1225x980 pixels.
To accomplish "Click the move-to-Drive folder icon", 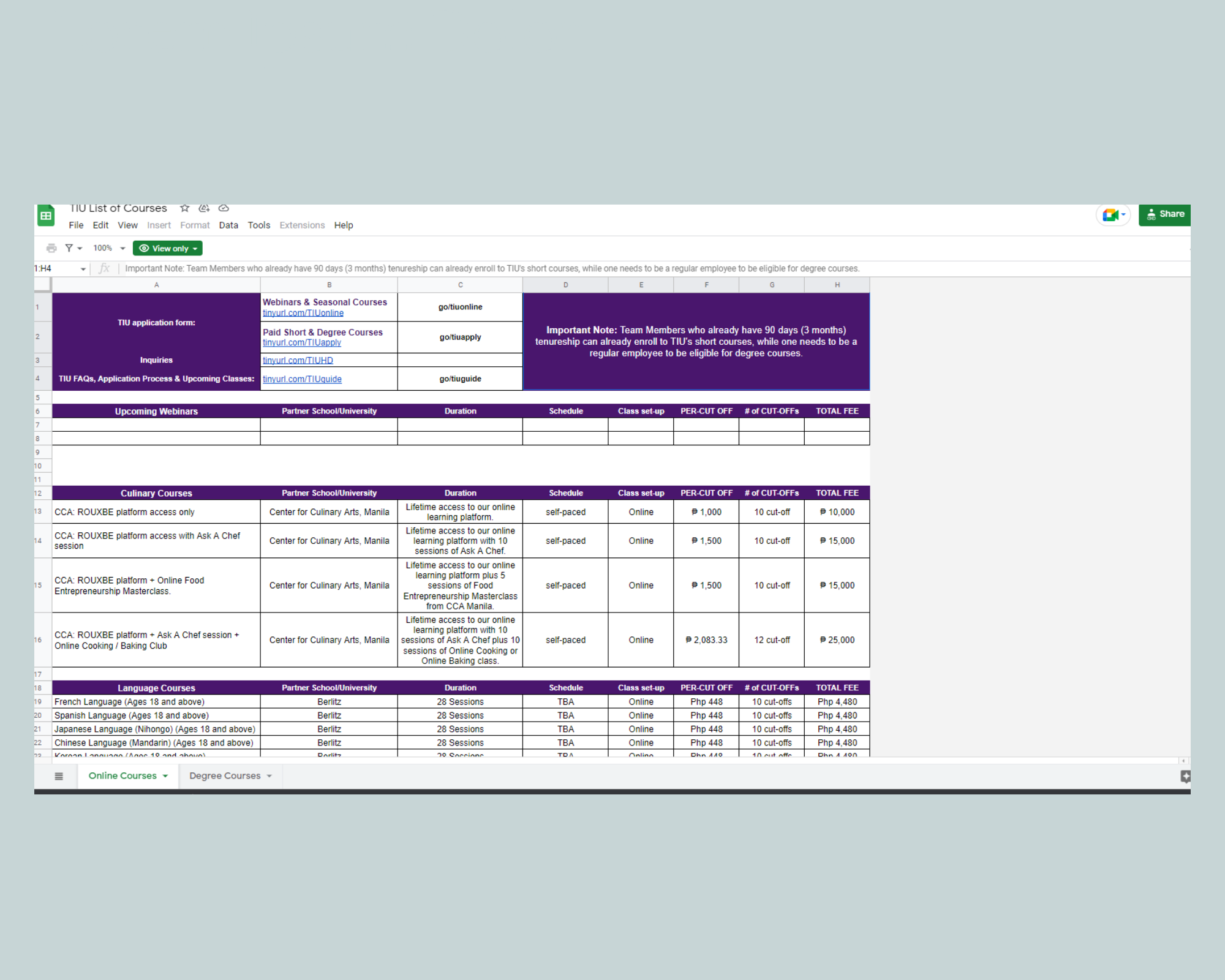I will (x=204, y=208).
